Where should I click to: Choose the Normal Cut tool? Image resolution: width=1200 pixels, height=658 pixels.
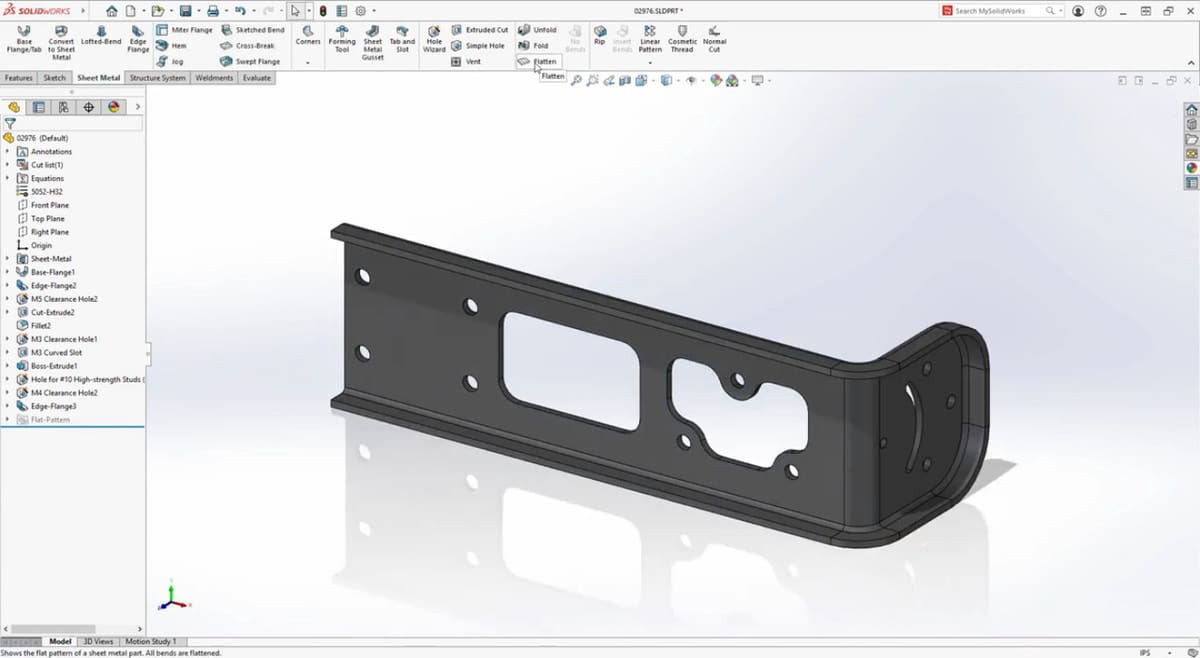tap(714, 40)
